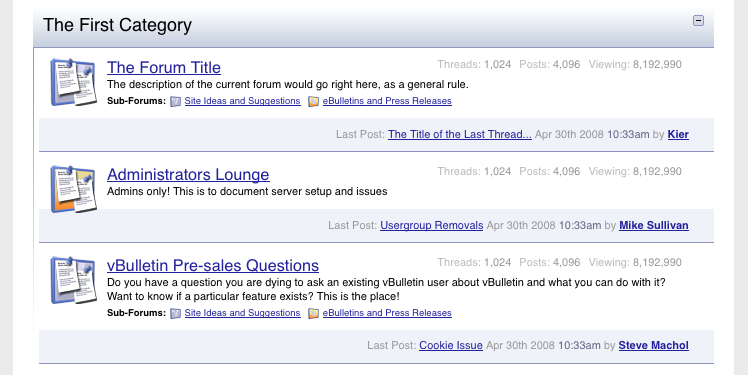The image size is (748, 375).
Task: Open The Forum Title forum
Action: click(164, 68)
